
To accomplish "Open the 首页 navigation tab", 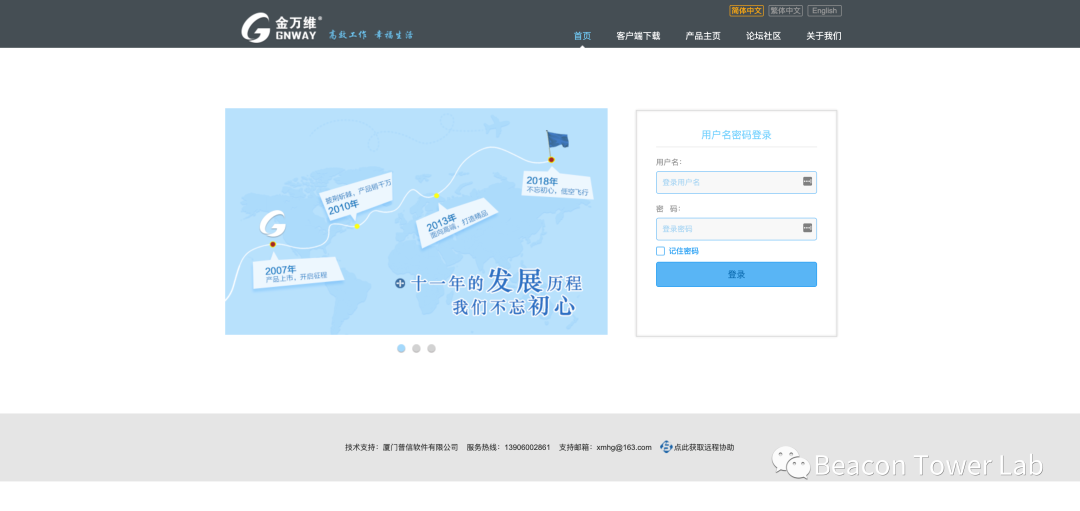I will [582, 36].
